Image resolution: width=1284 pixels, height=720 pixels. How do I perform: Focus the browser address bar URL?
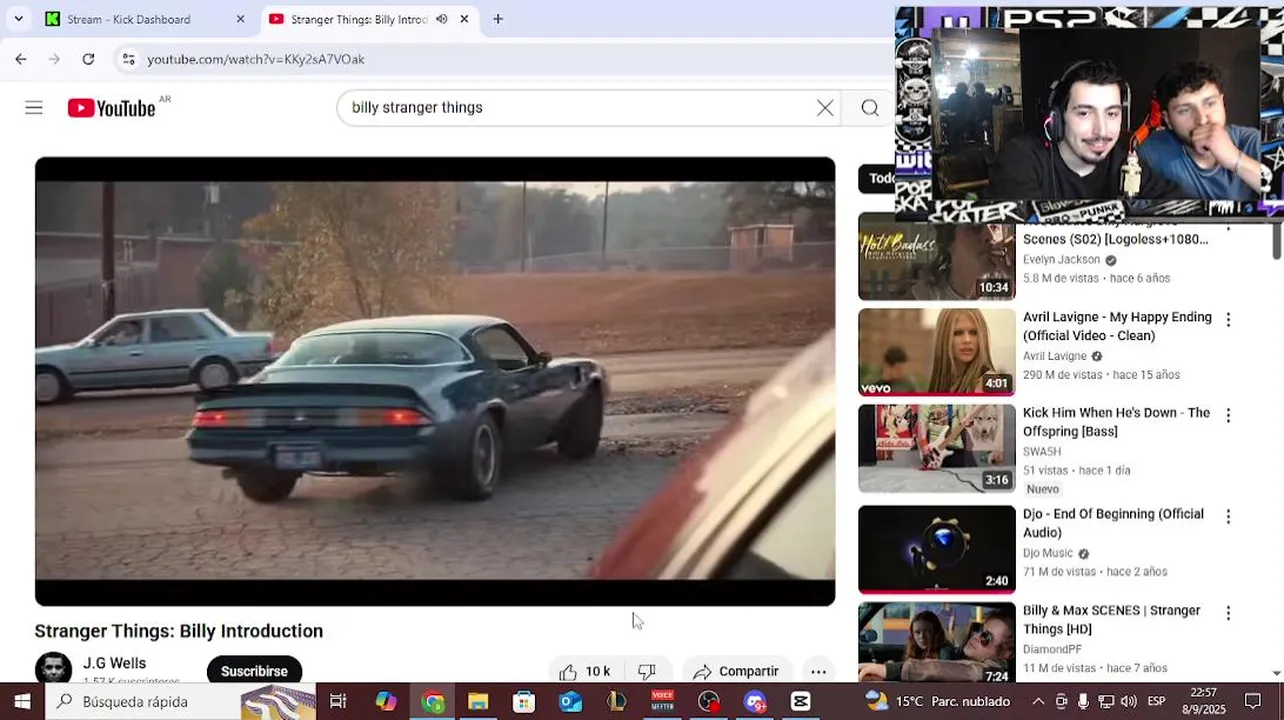[256, 59]
